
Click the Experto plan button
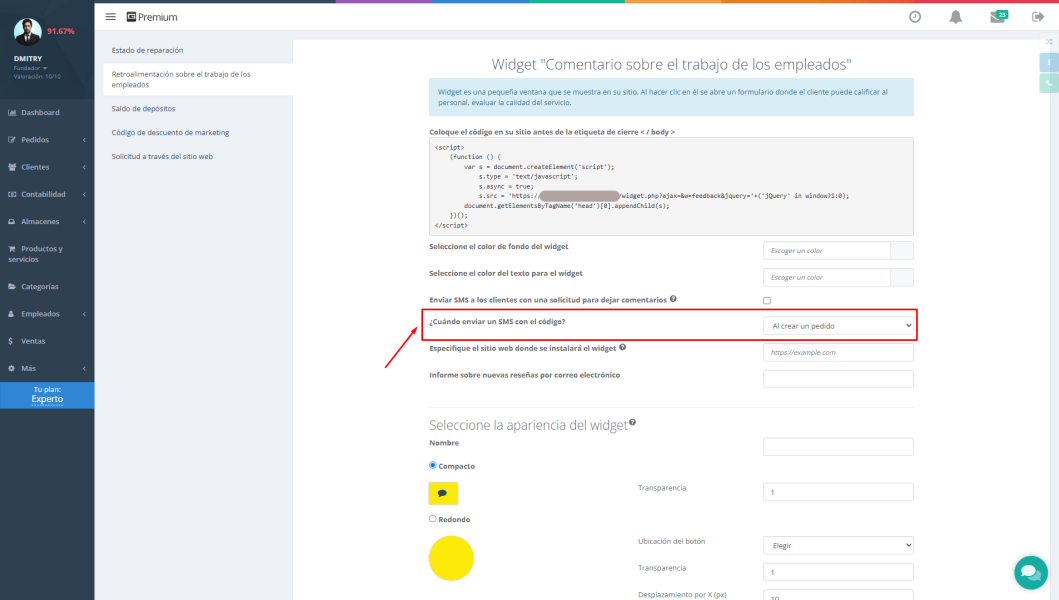click(x=47, y=395)
